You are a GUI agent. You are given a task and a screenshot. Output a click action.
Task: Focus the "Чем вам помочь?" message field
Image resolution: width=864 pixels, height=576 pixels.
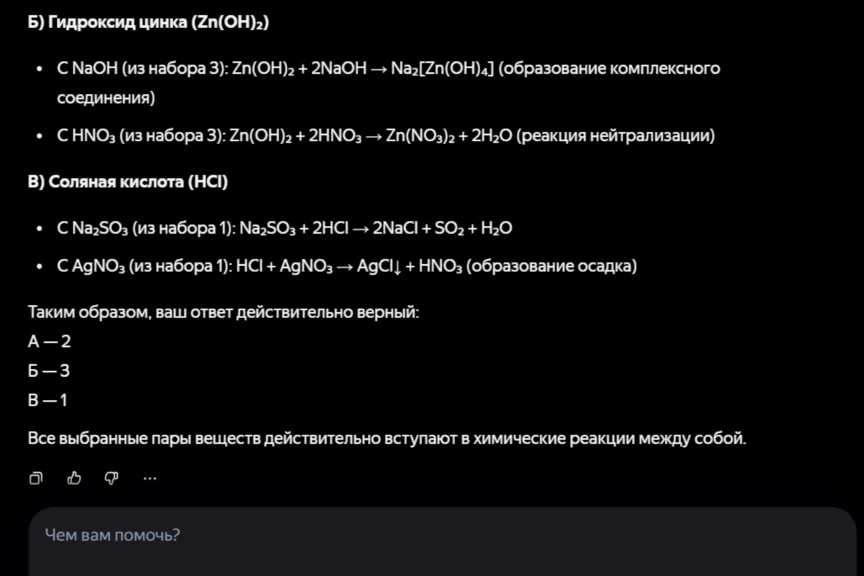tap(440, 535)
